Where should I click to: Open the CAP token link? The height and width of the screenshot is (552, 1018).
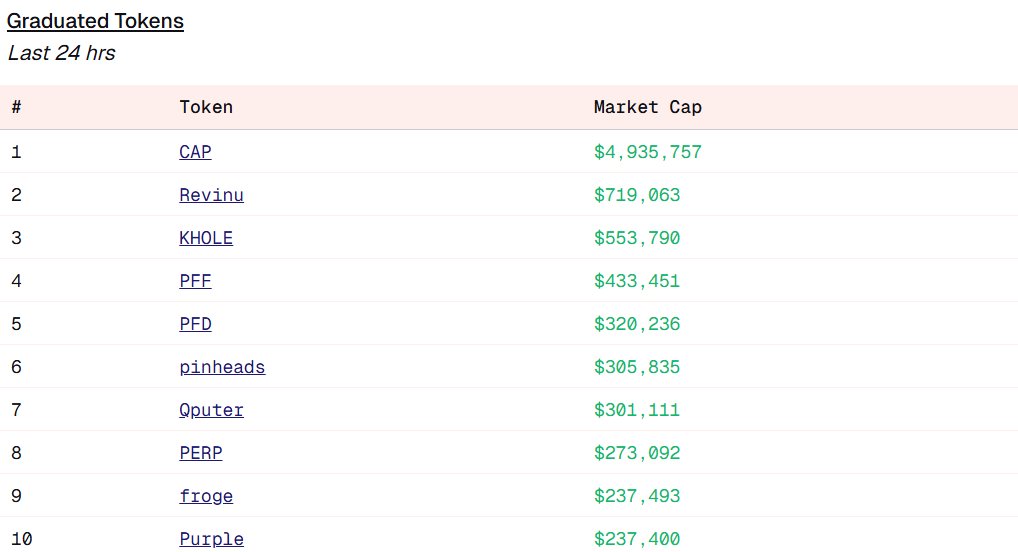coord(195,153)
